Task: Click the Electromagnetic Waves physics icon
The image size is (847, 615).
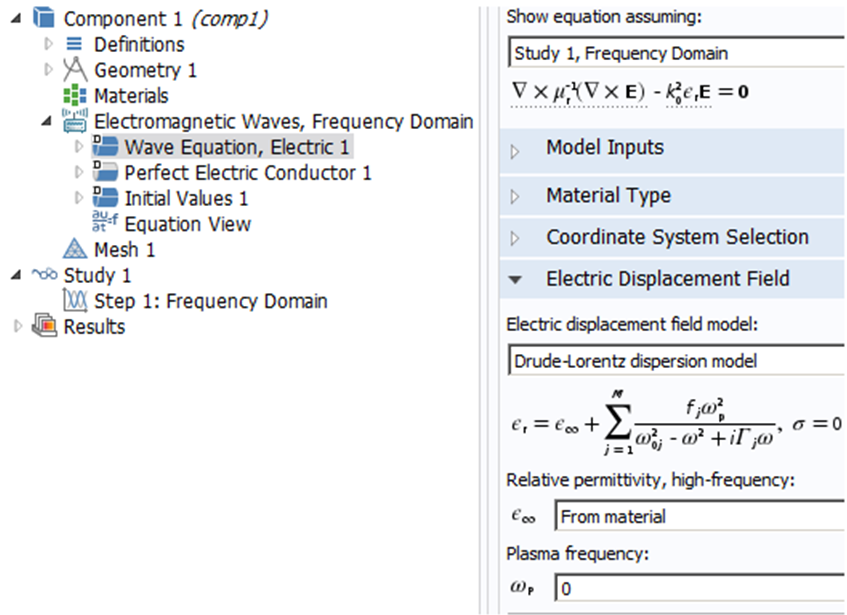Action: pyautogui.click(x=75, y=121)
